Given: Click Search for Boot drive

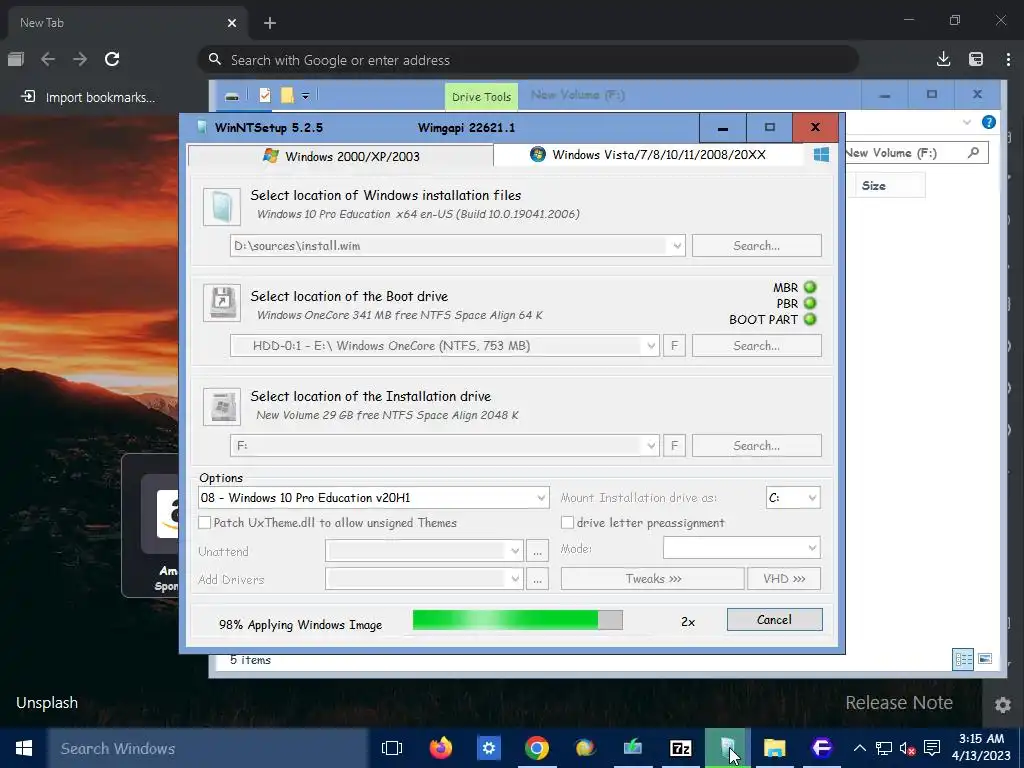Looking at the screenshot, I should (x=756, y=345).
